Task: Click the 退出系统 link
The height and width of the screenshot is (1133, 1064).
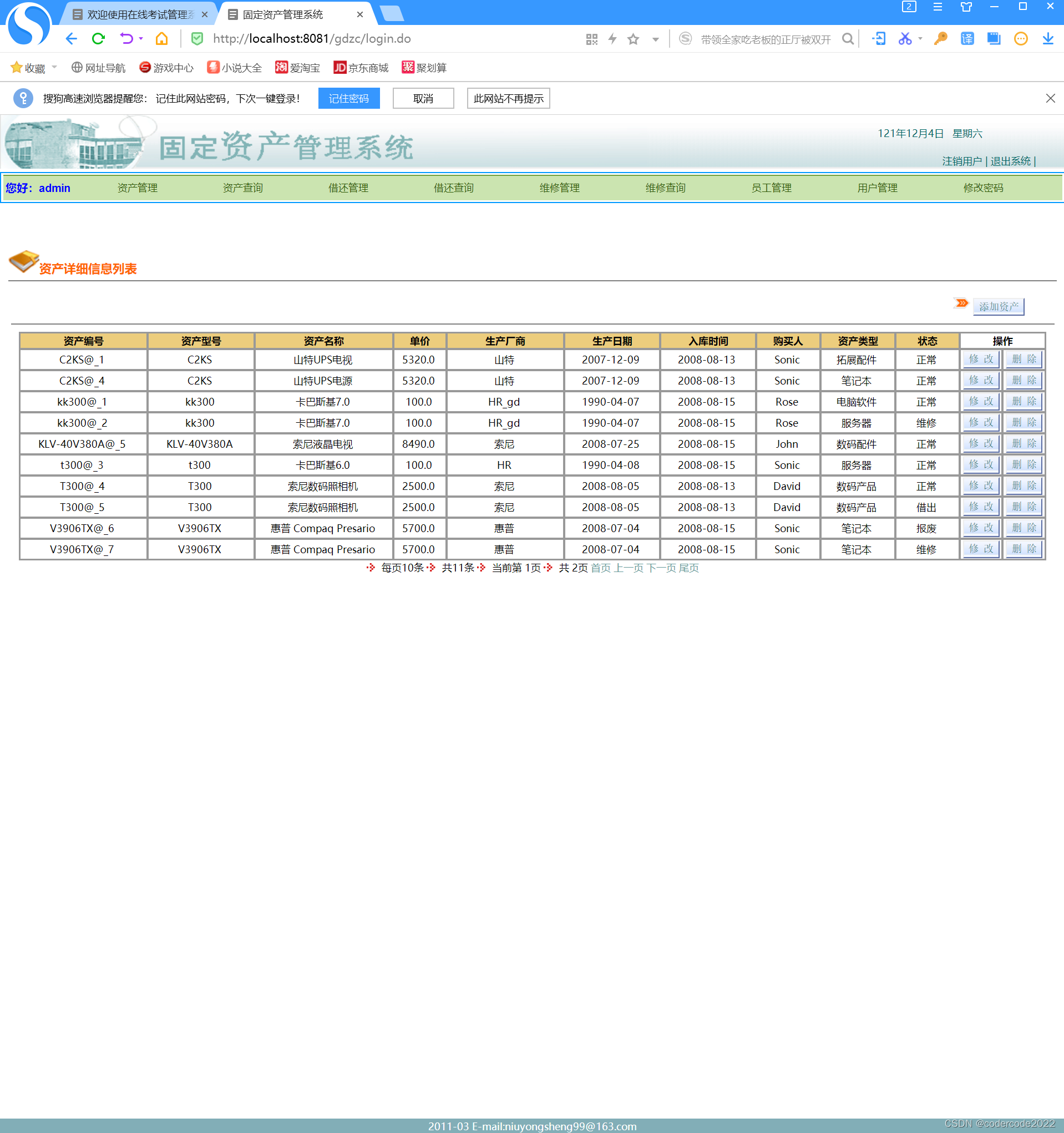Action: click(x=1010, y=161)
